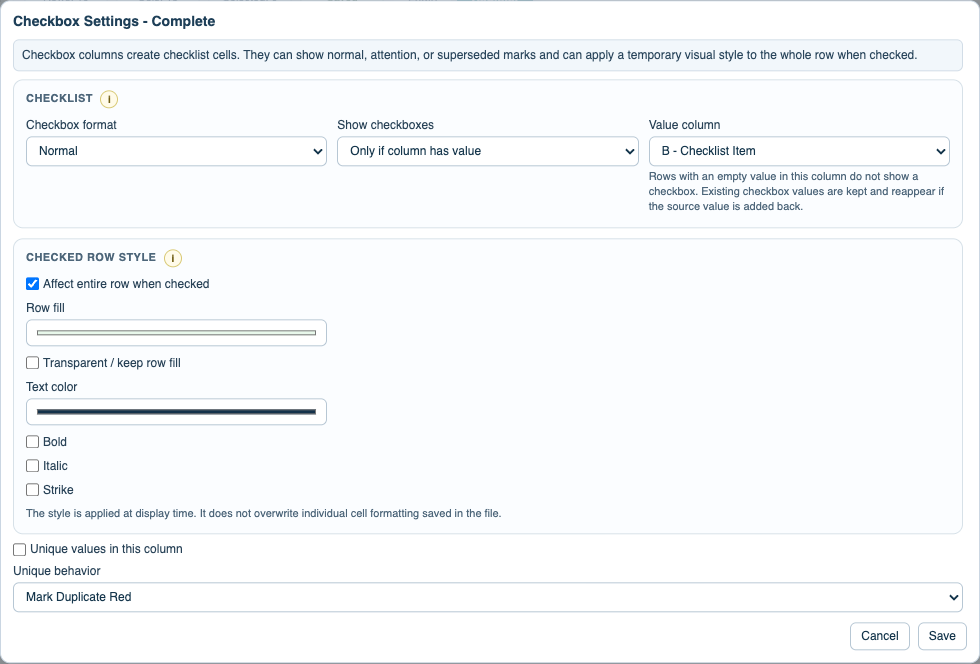Check Unique values in this column
Viewport: 980px width, 664px height.
pos(19,549)
